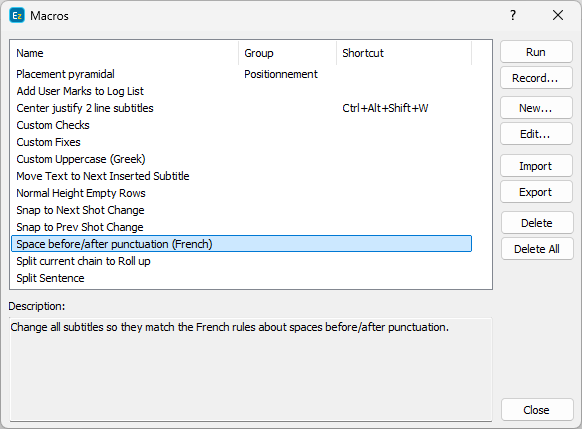Import macros from file
The width and height of the screenshot is (582, 429).
[x=536, y=166]
